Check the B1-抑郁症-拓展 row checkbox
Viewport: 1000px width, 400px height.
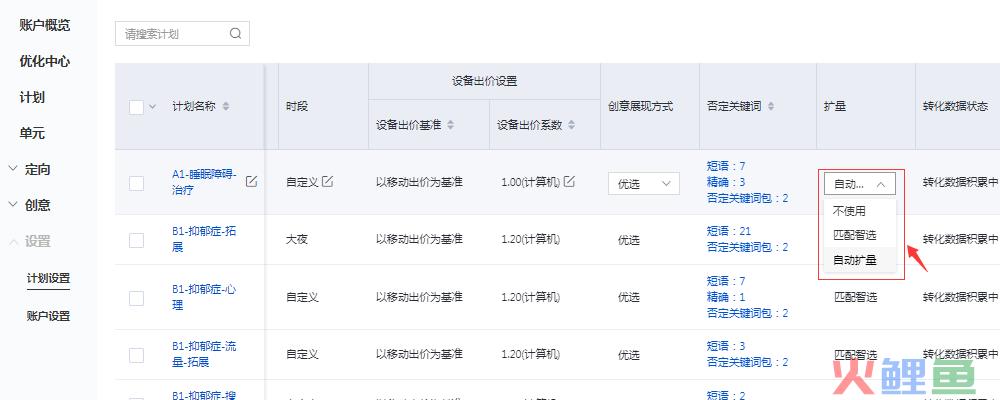click(136, 241)
